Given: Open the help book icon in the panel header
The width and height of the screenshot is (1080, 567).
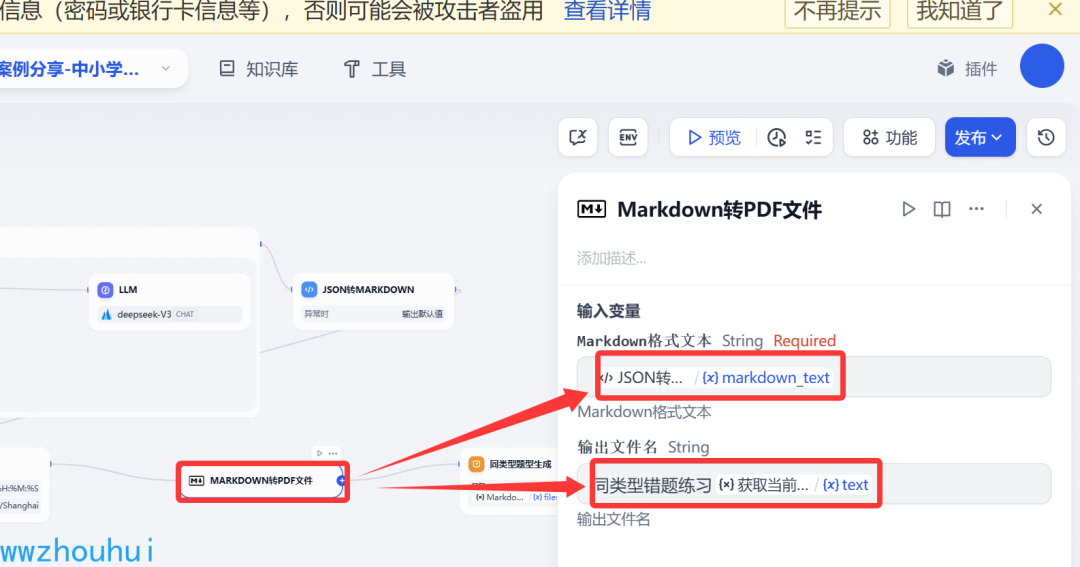Looking at the screenshot, I should [x=942, y=209].
